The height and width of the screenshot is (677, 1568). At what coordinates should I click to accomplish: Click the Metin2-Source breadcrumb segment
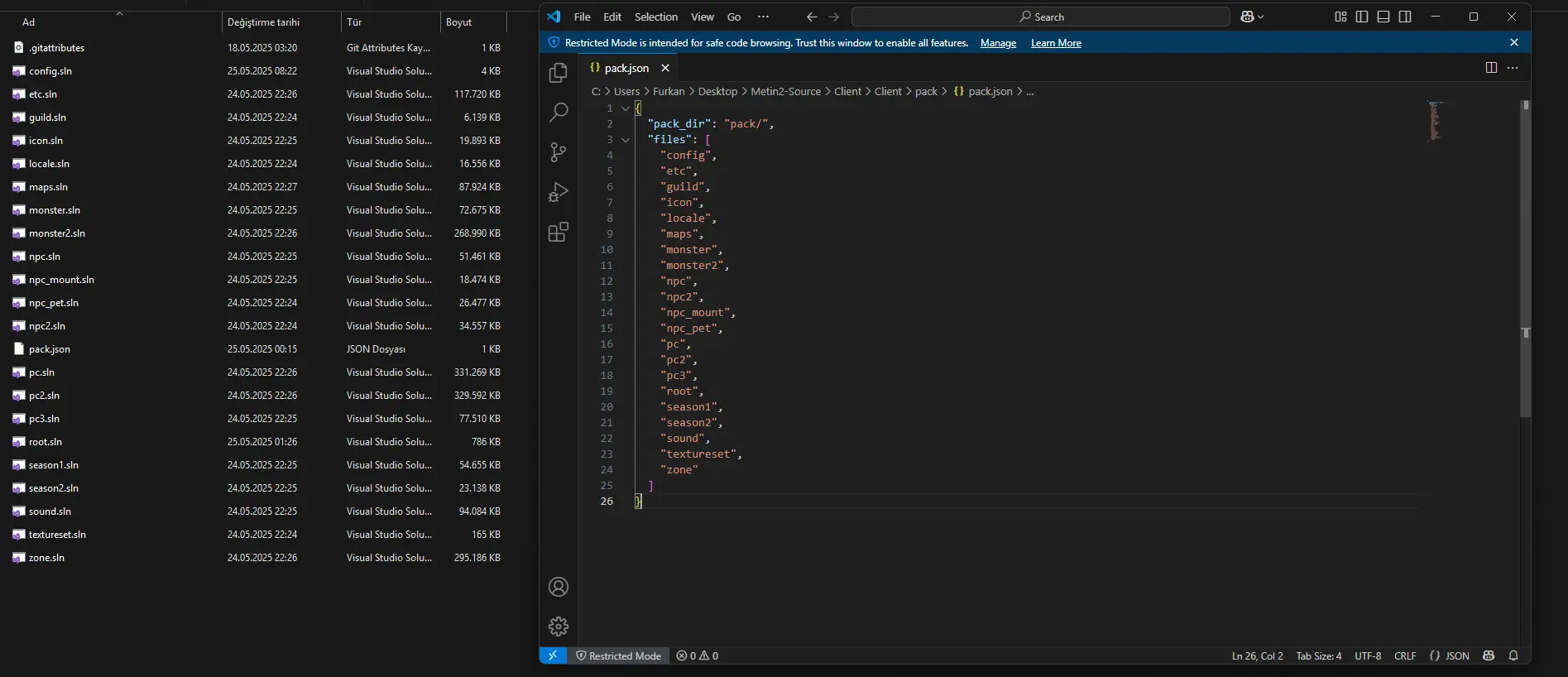(785, 91)
